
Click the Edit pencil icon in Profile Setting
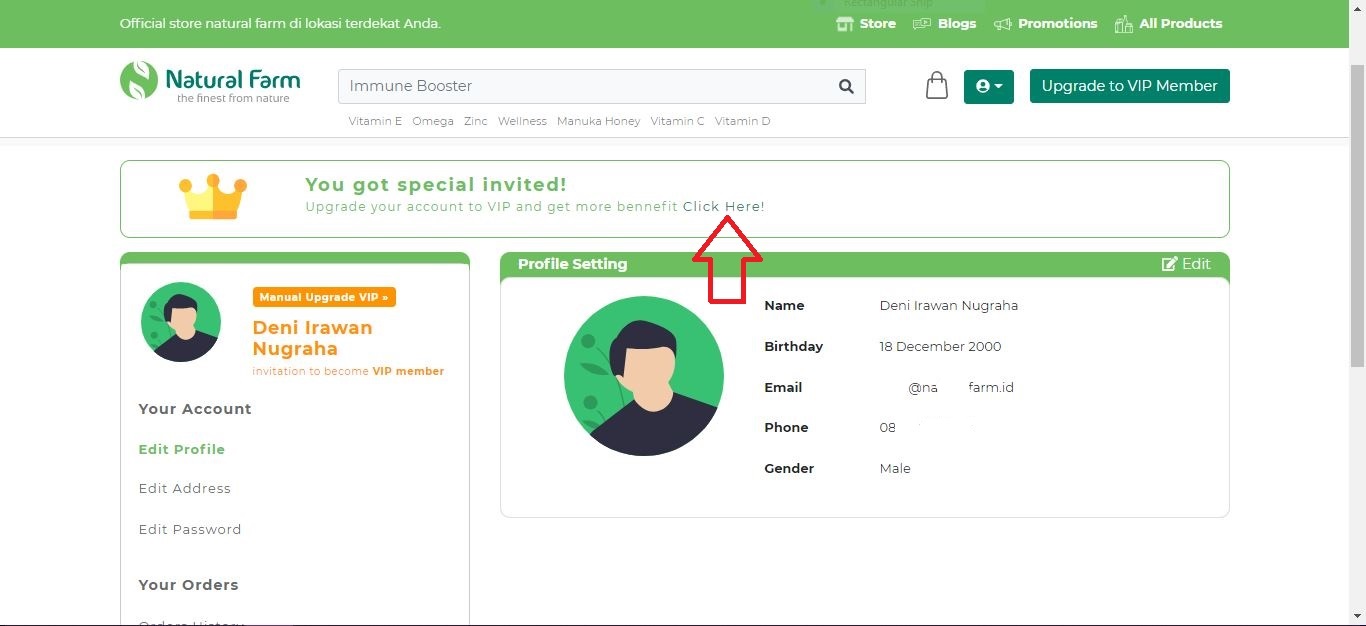tap(1169, 264)
